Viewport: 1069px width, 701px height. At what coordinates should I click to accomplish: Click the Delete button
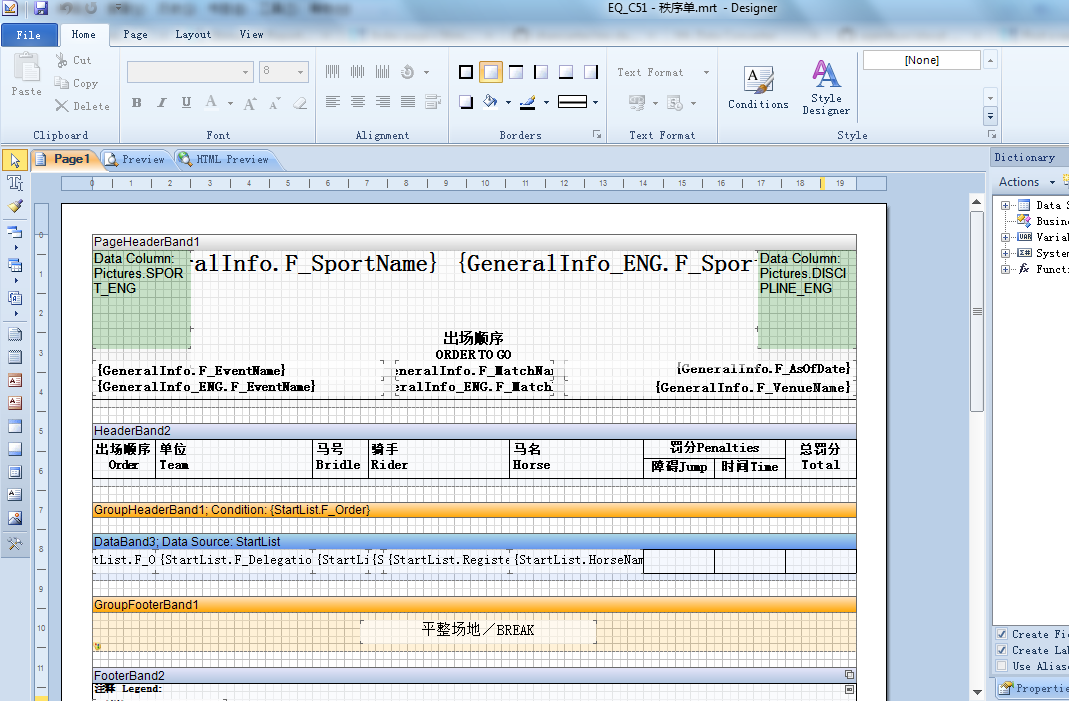pos(82,106)
